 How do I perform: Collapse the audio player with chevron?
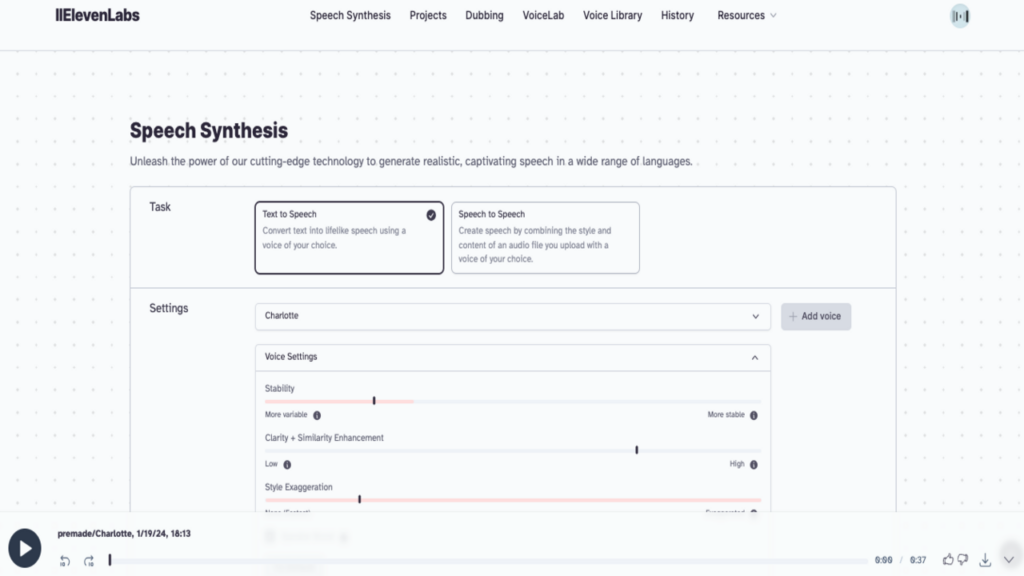(x=1008, y=560)
